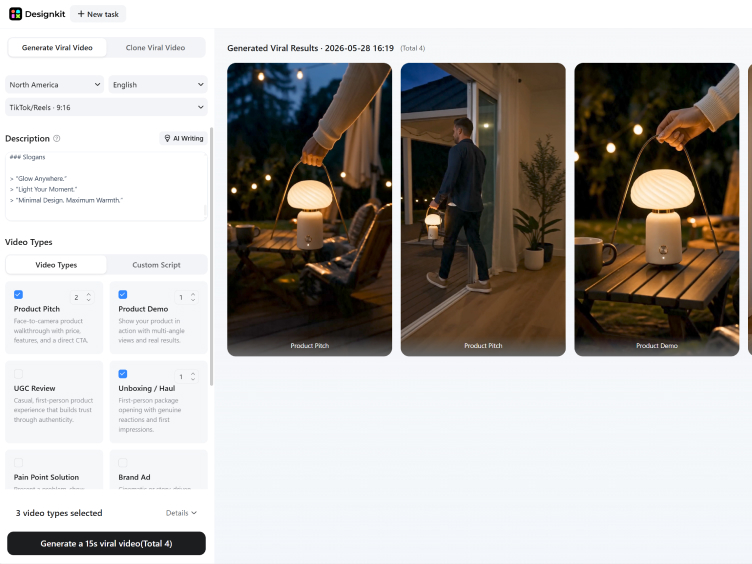This screenshot has width=752, height=564.
Task: Increase the Product Pitch count stepper
Action: coord(88,294)
